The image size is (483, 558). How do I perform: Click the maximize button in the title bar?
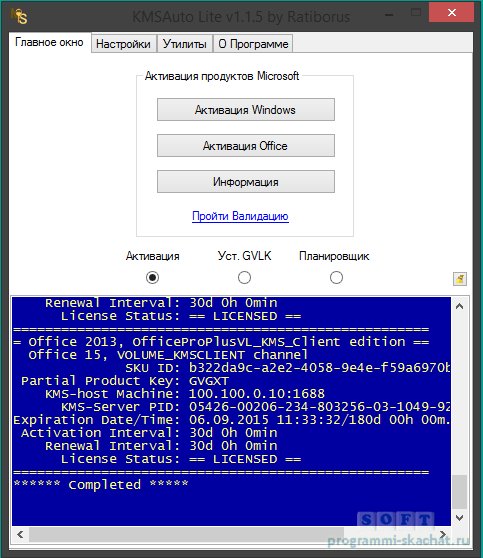click(415, 13)
